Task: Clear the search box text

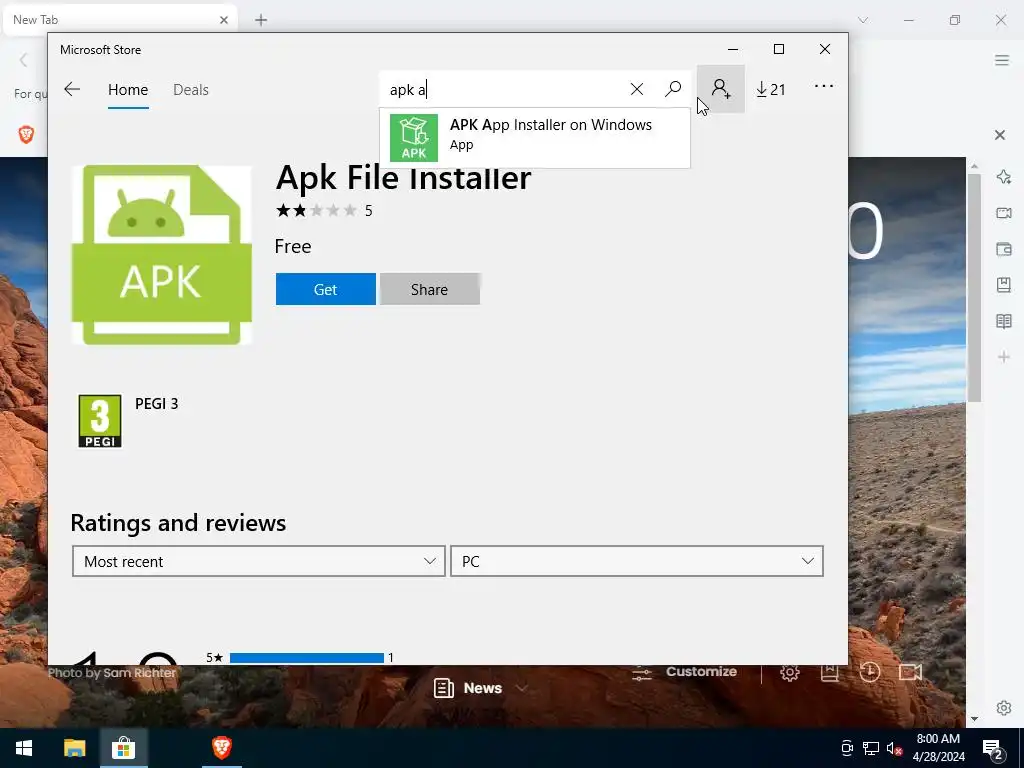Action: click(x=637, y=89)
